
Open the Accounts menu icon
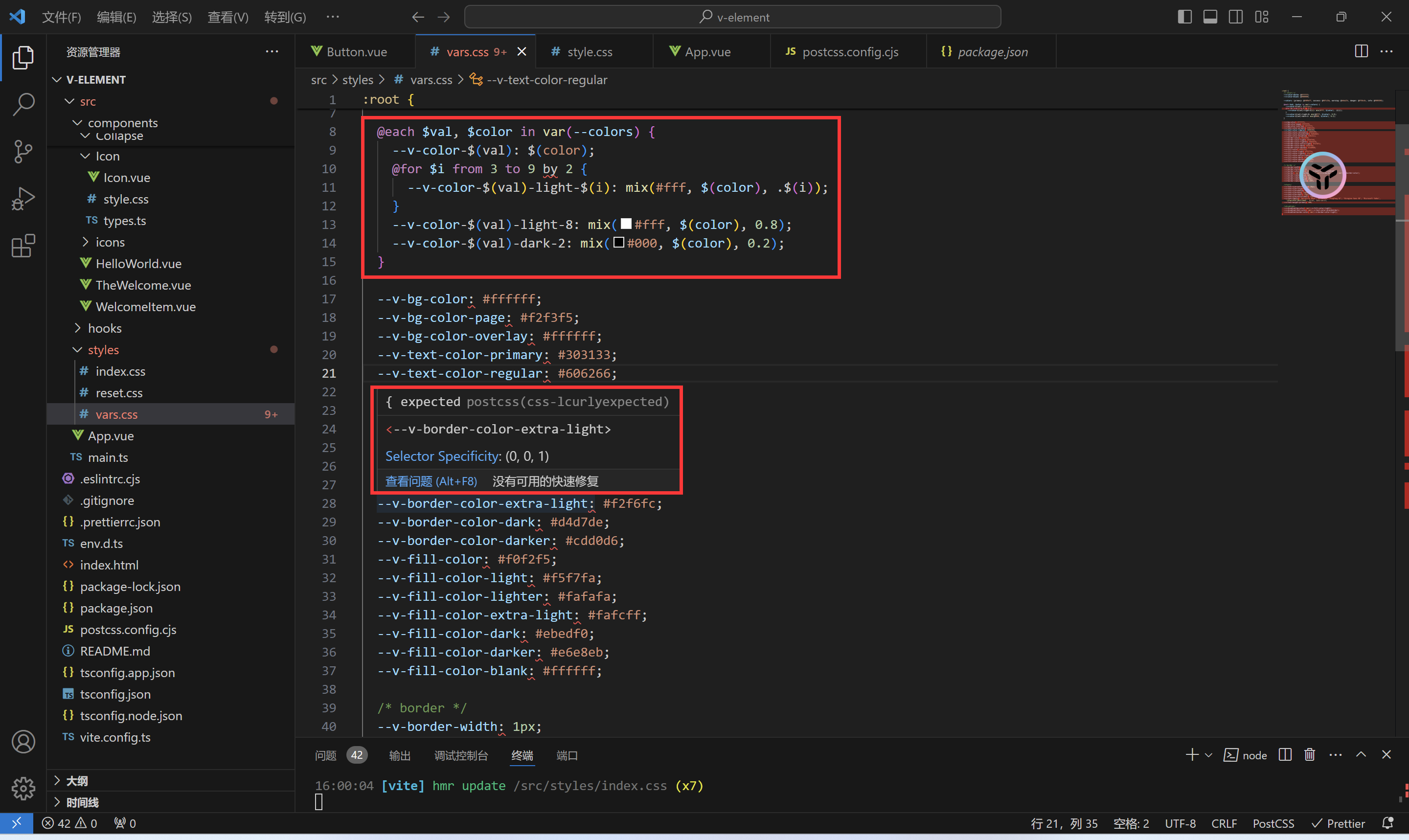pos(23,742)
